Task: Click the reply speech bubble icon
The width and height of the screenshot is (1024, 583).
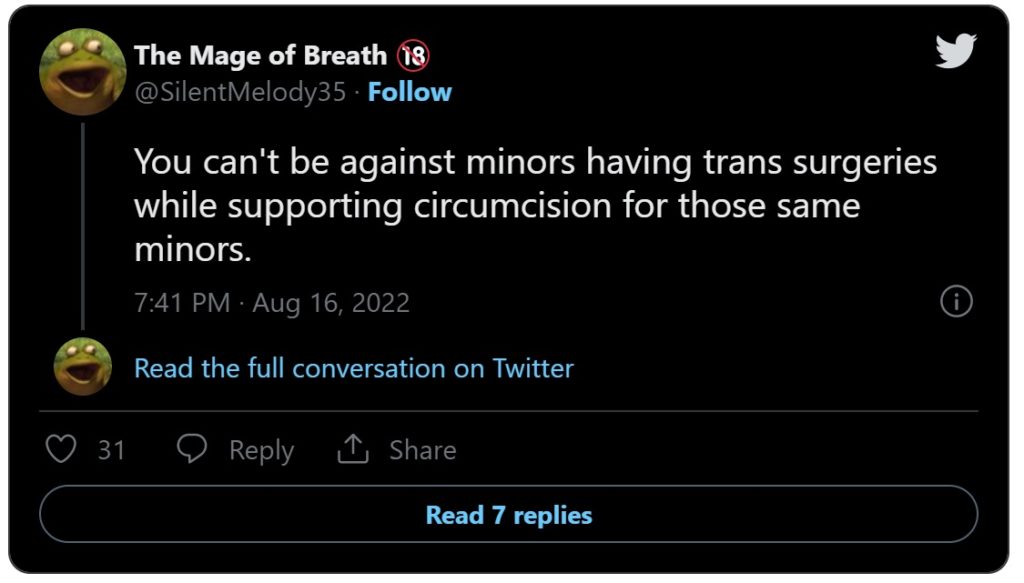Action: tap(191, 450)
